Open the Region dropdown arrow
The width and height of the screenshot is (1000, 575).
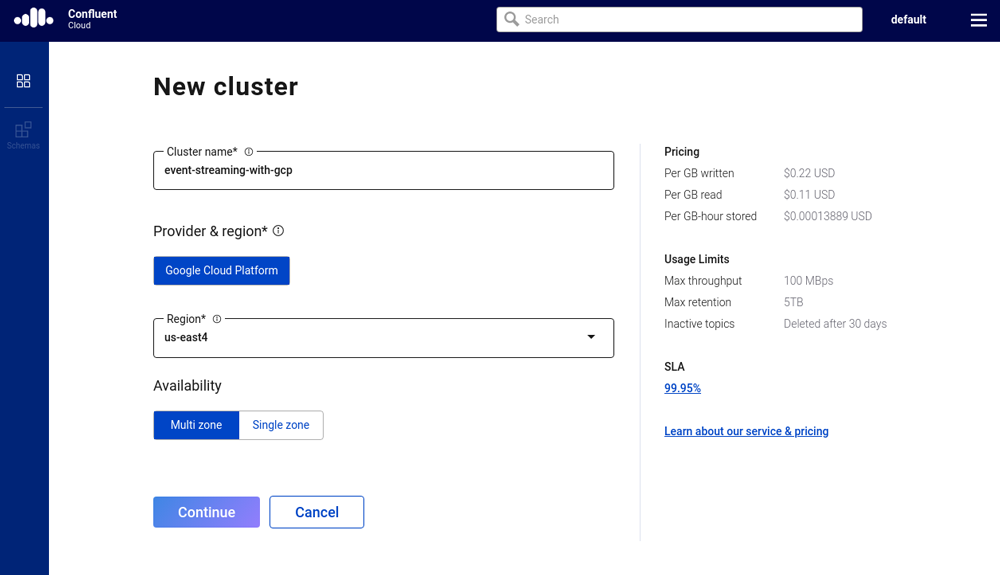pos(591,337)
